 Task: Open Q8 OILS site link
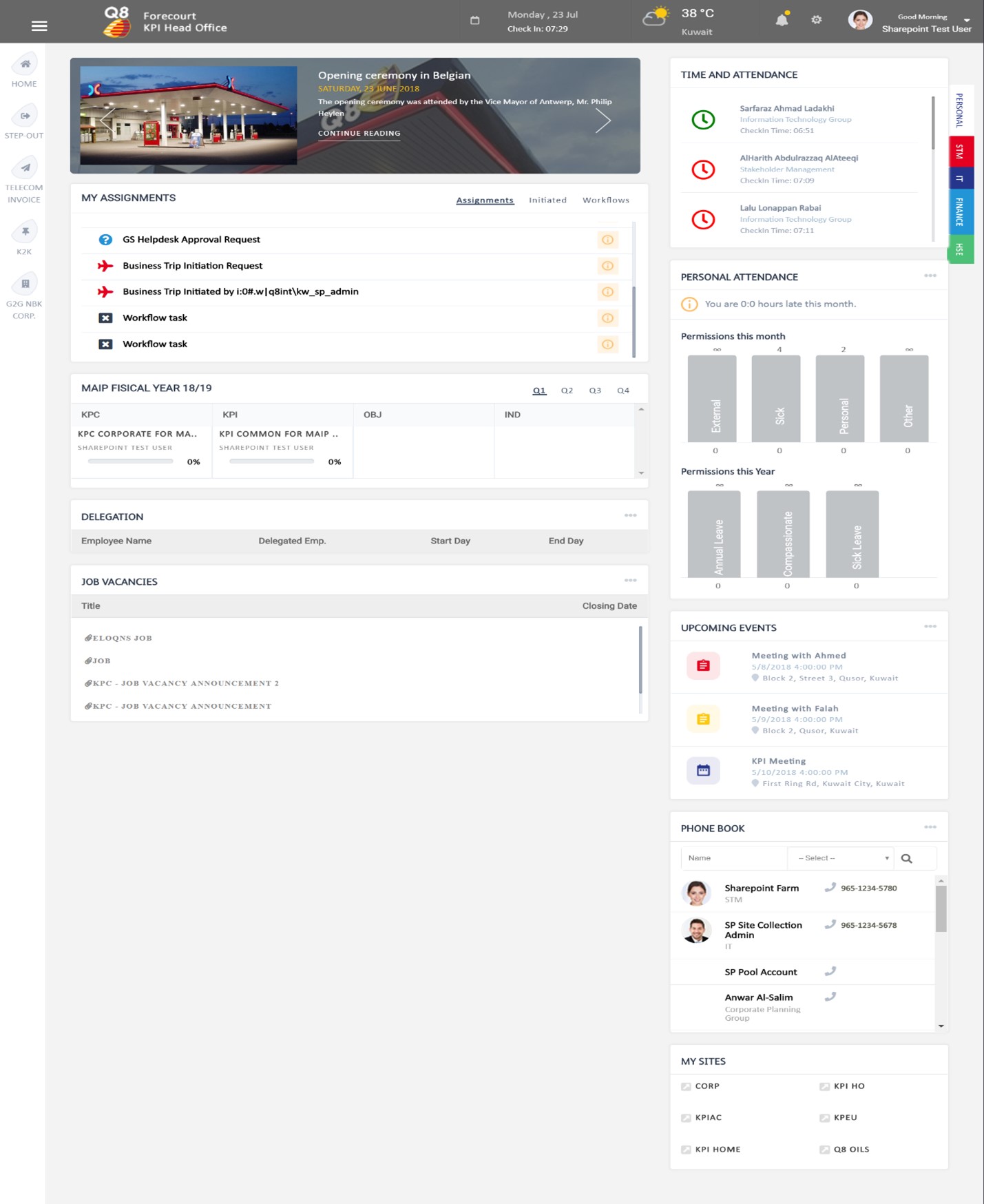851,1150
